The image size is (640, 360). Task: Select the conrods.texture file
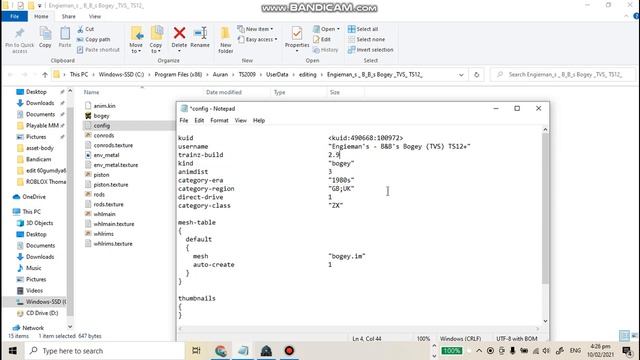113,145
